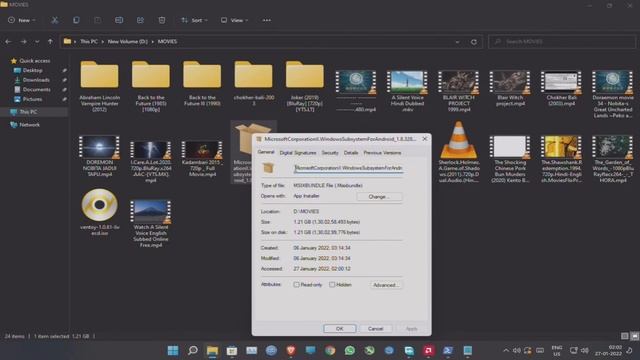640x360 pixels.
Task: Open WhatsApp from taskbar
Action: pos(350,350)
